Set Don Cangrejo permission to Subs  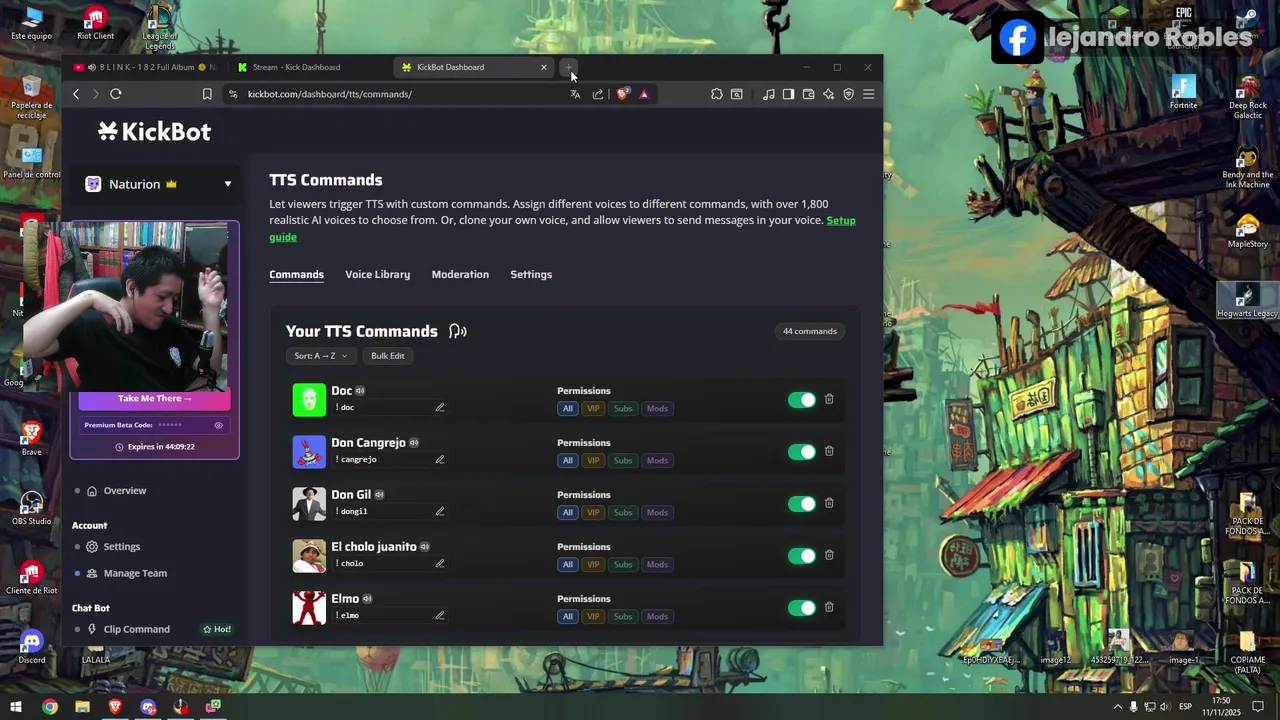[623, 460]
